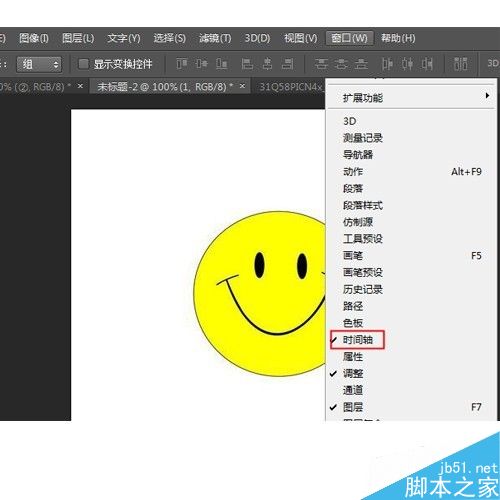This screenshot has height=500, width=500.
Task: Open the 选择(S) menu
Action: click(169, 38)
